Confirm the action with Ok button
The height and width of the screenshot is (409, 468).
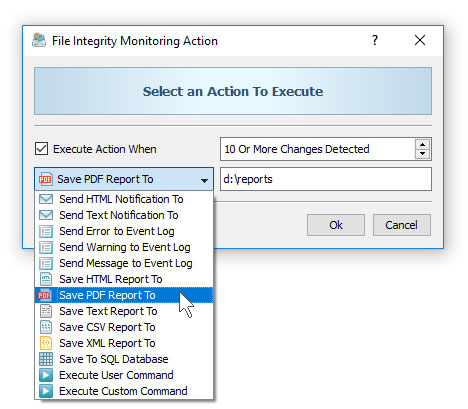(x=336, y=225)
